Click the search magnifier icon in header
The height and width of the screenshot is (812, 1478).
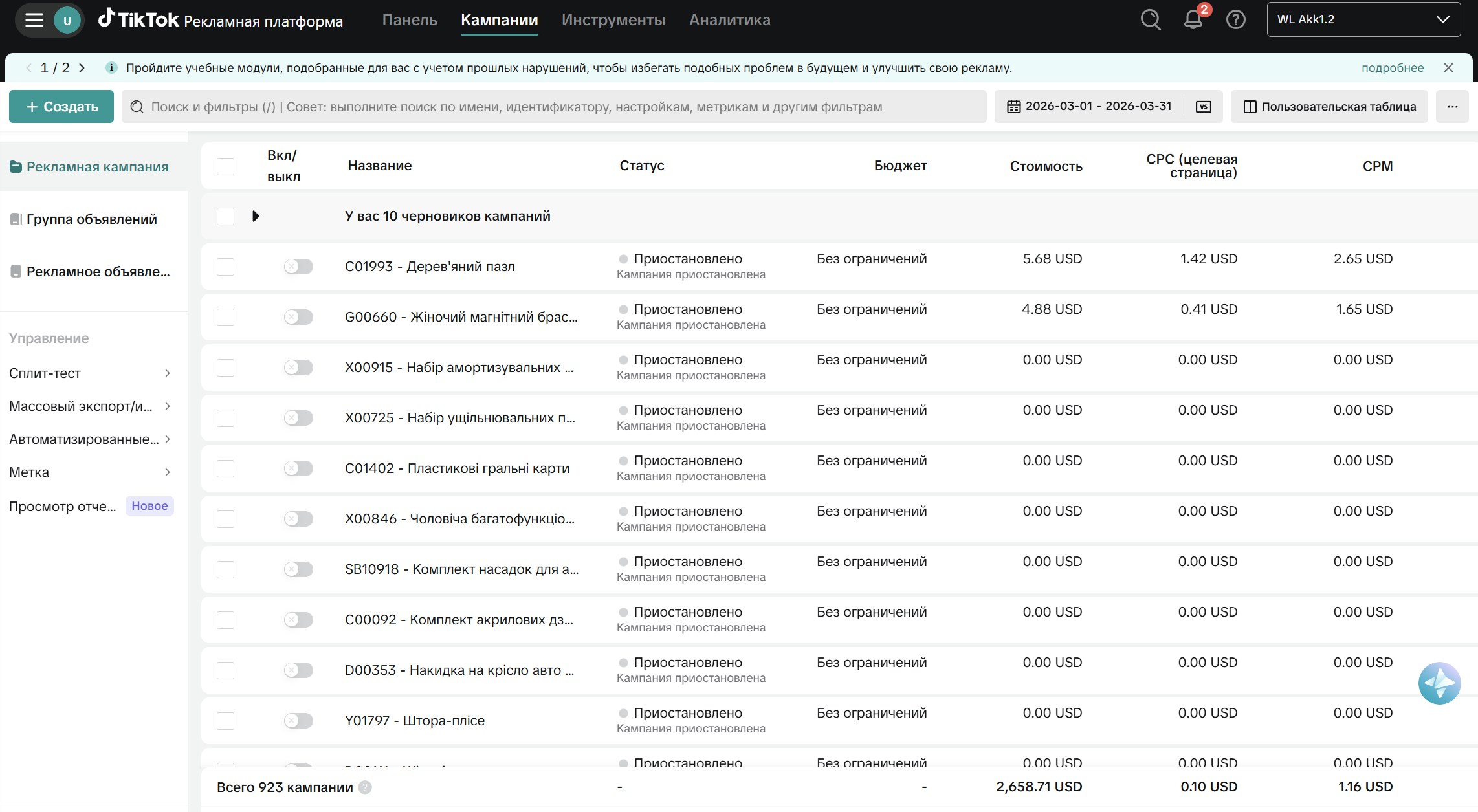coord(1150,19)
